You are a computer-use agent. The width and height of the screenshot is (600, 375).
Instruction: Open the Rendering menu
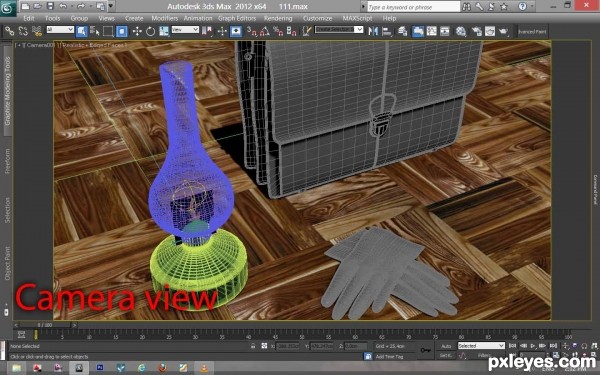point(278,18)
